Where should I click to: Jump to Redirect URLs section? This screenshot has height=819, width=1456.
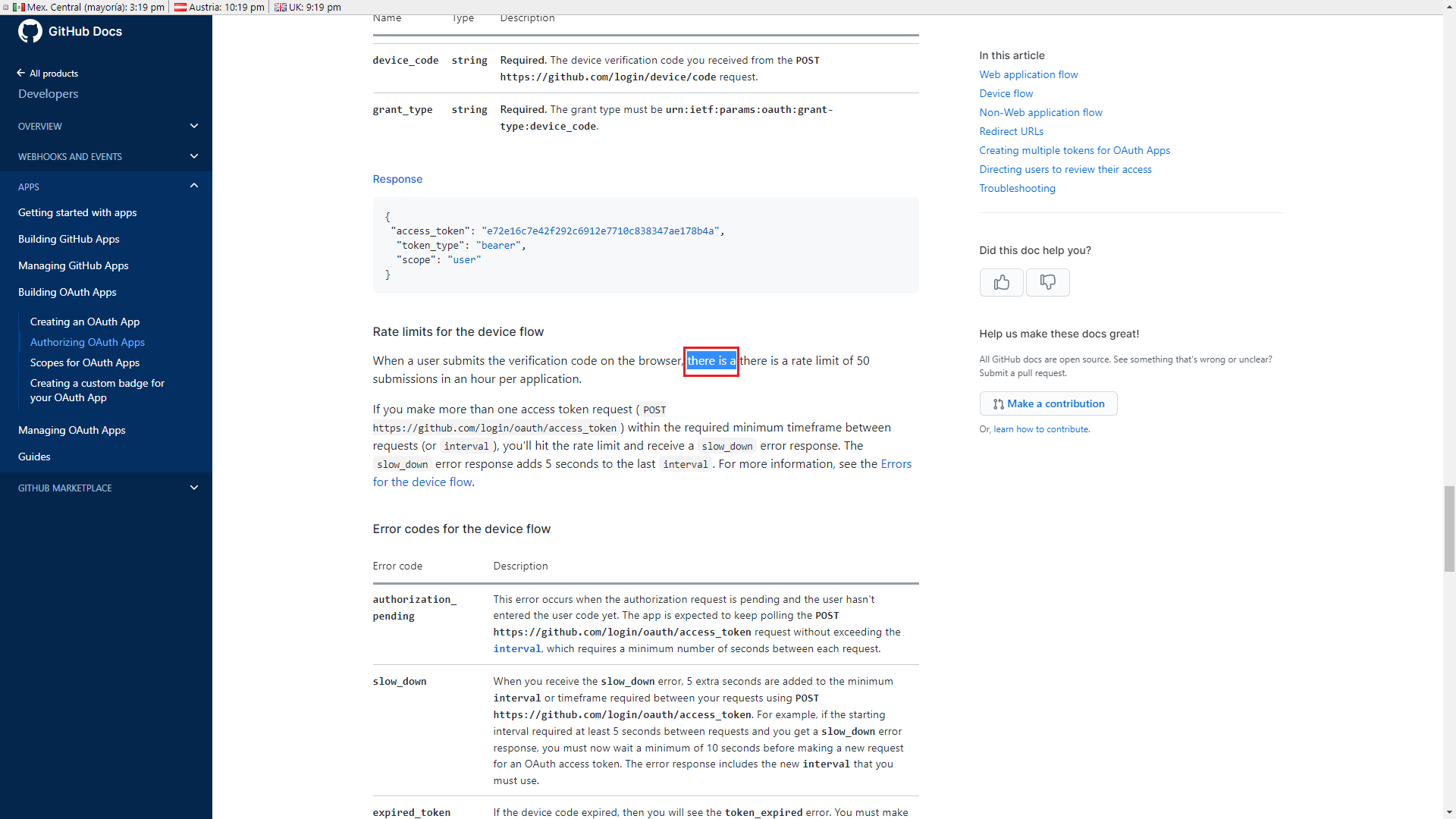1011,131
